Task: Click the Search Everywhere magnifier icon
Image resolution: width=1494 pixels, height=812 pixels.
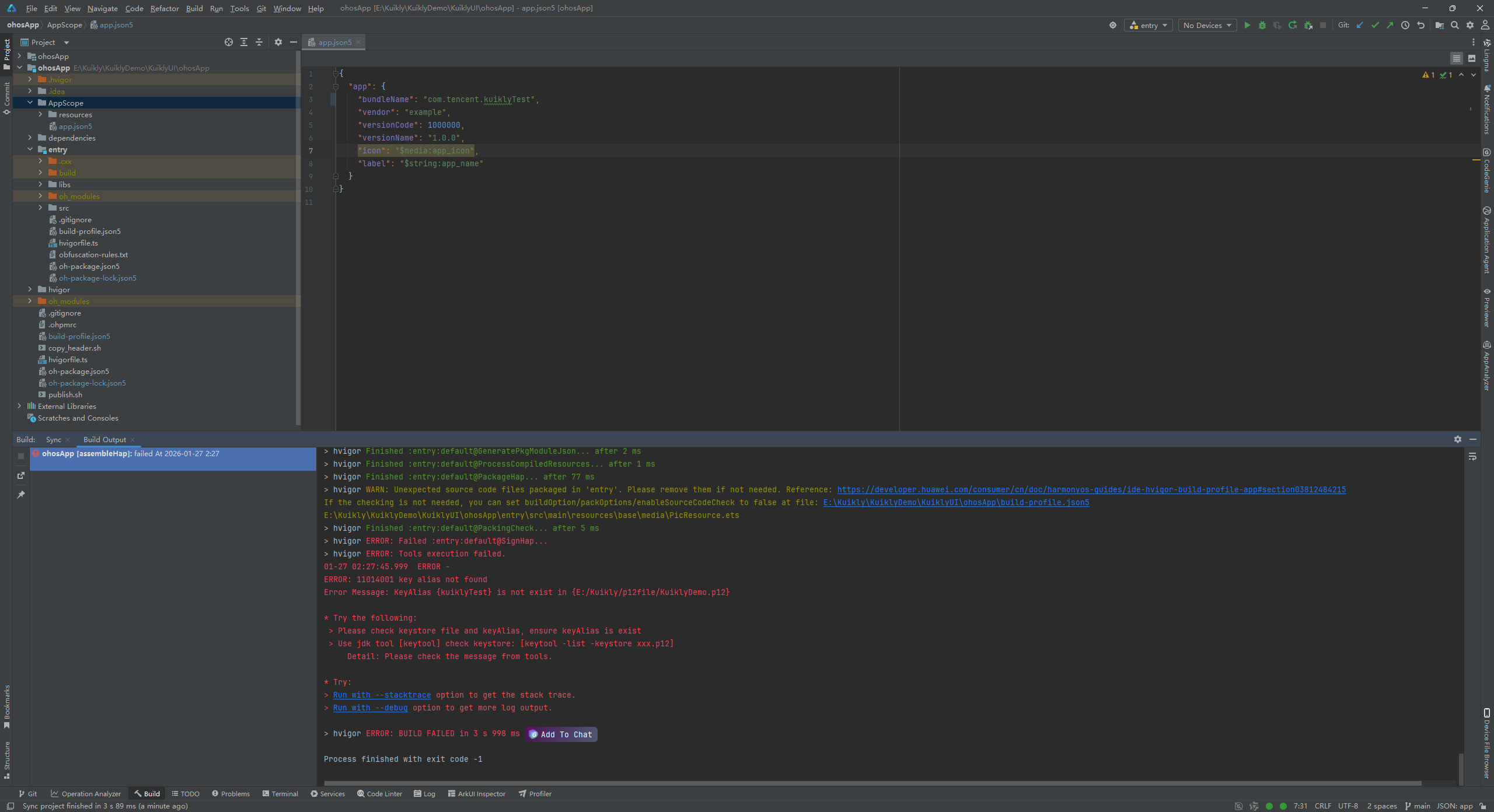Action: (1455, 25)
